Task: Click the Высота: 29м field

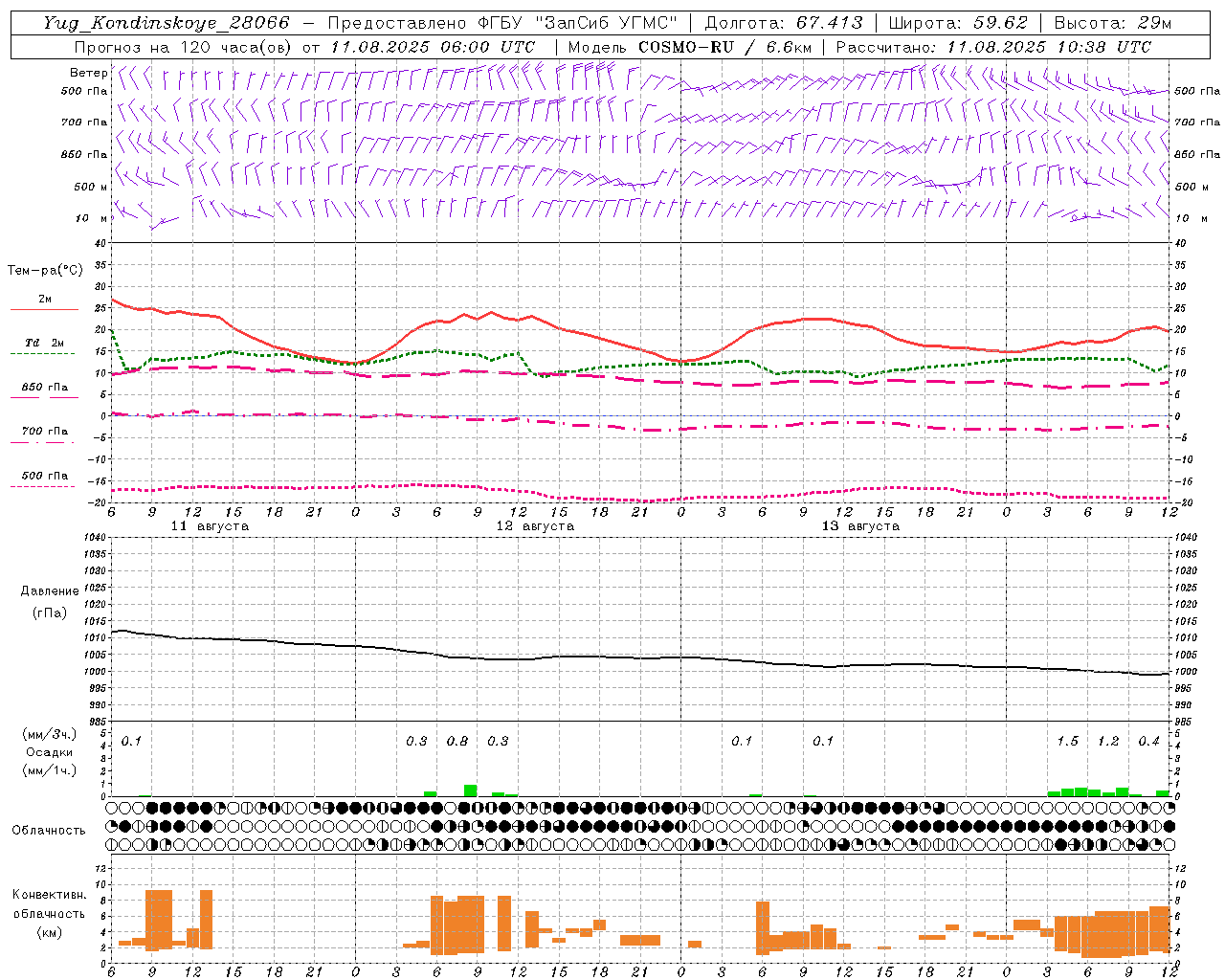Action: [x=1112, y=23]
